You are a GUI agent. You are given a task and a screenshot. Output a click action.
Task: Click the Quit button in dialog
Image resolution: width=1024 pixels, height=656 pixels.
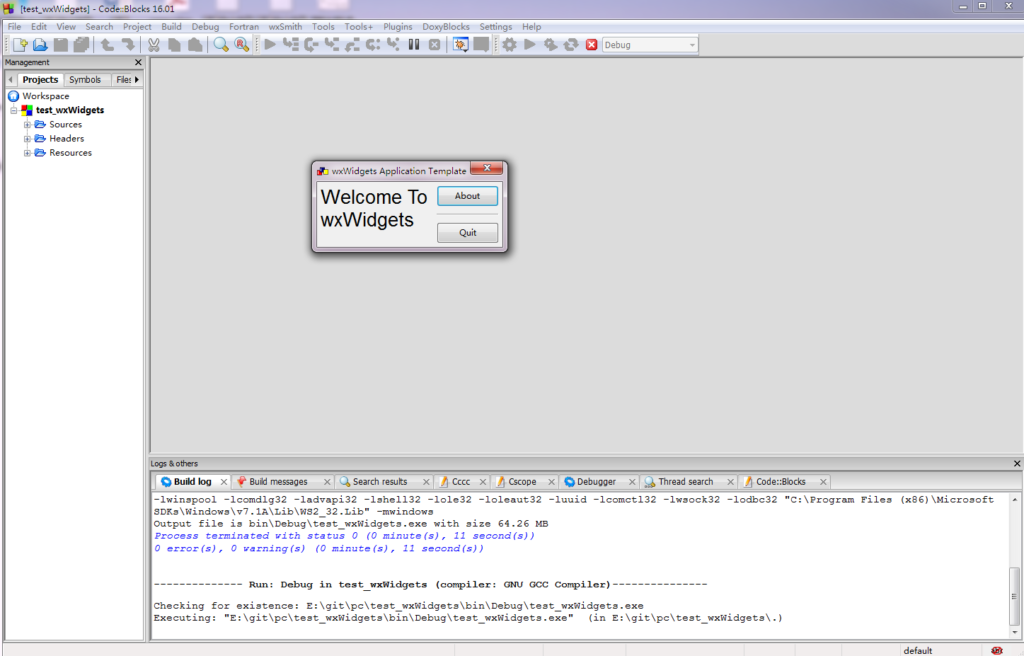[x=468, y=233]
